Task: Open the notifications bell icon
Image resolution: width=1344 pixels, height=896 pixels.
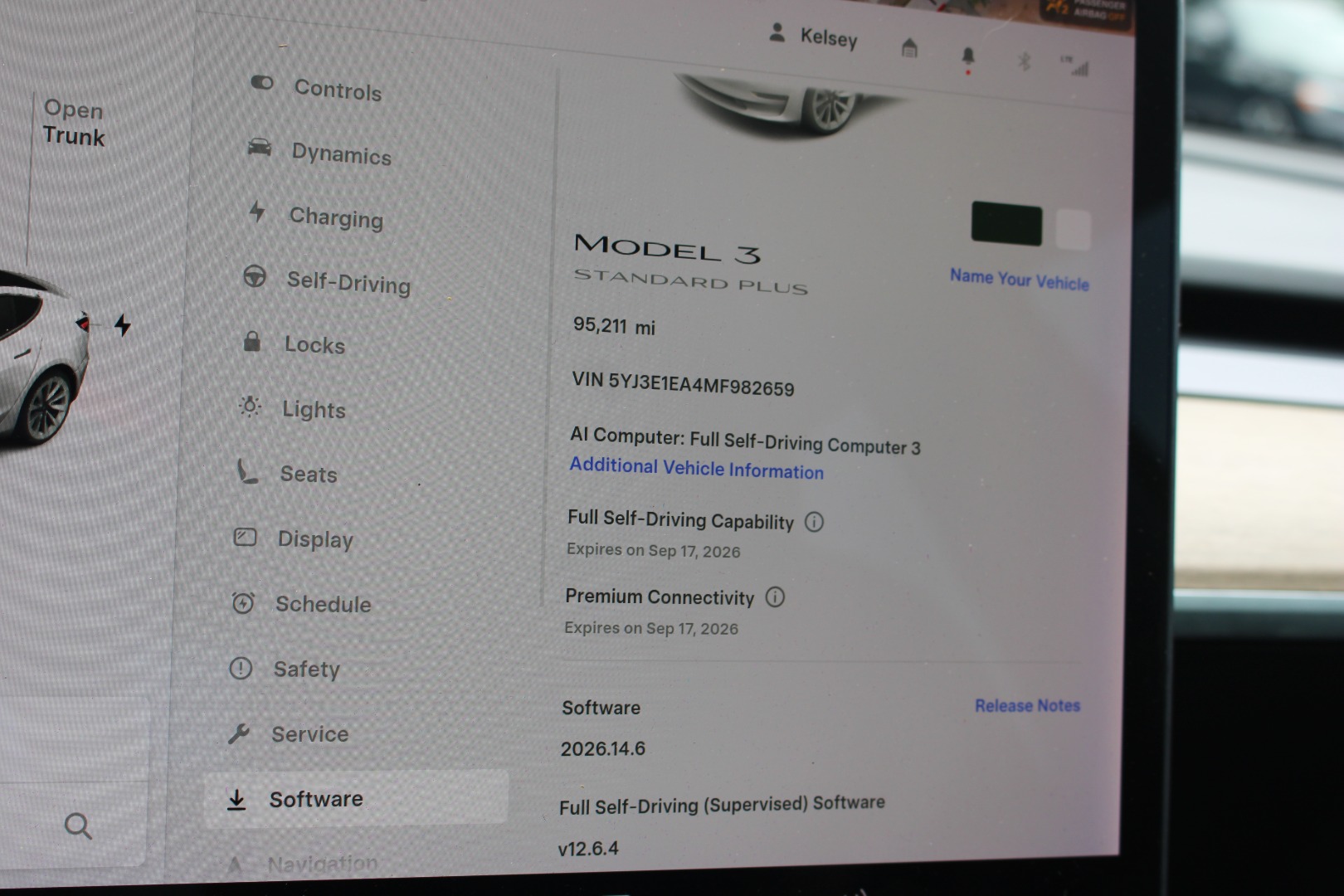Action: (967, 56)
